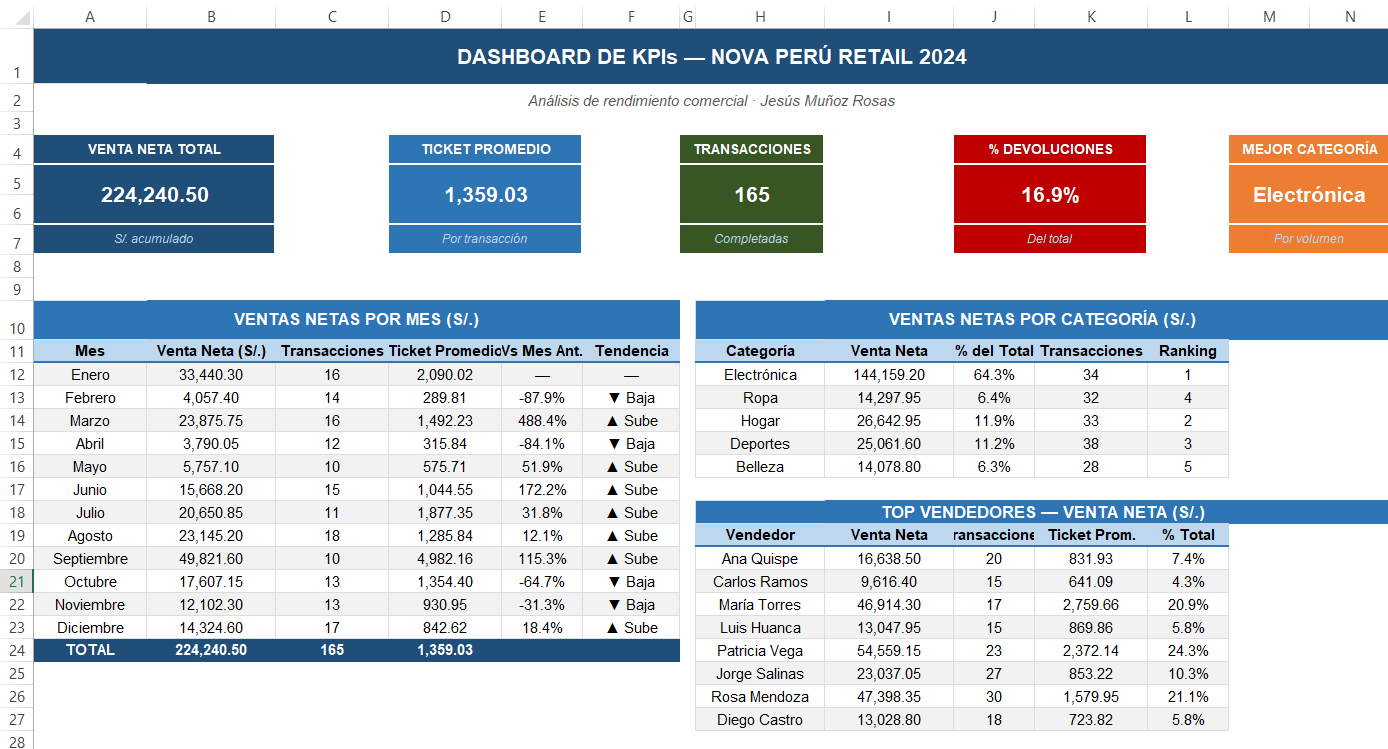Click VENTAS NETAS POR MES section header
The width and height of the screenshot is (1388, 749).
tap(357, 320)
